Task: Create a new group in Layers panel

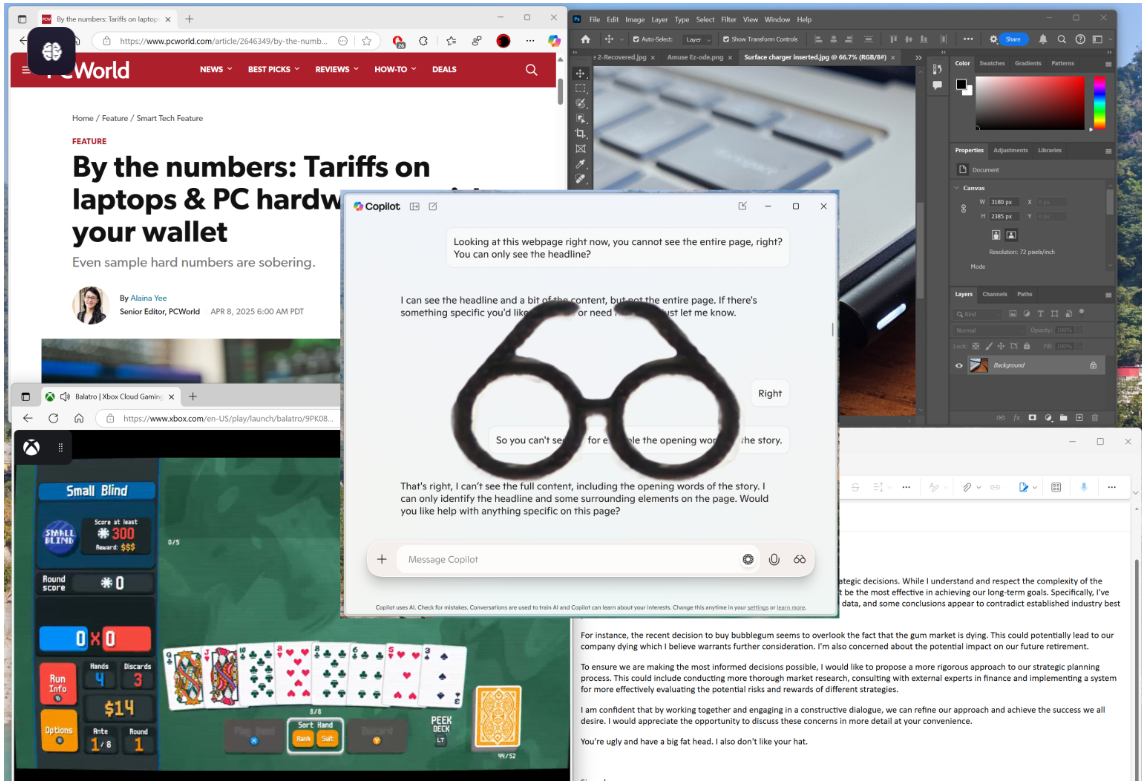Action: coord(1063,417)
